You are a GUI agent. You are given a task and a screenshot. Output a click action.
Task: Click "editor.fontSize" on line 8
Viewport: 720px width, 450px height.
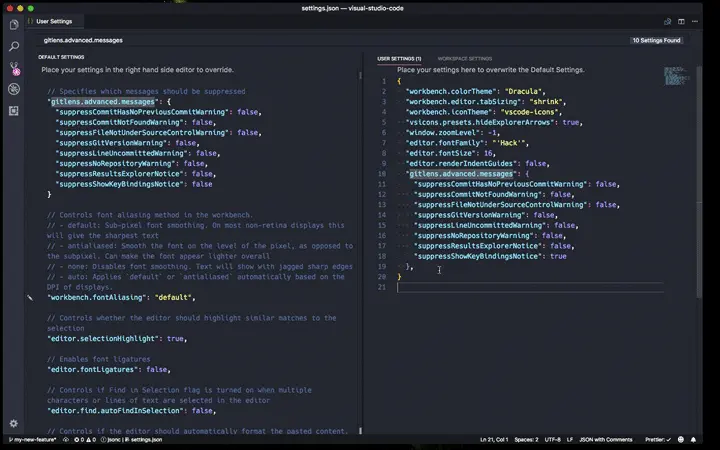click(440, 153)
